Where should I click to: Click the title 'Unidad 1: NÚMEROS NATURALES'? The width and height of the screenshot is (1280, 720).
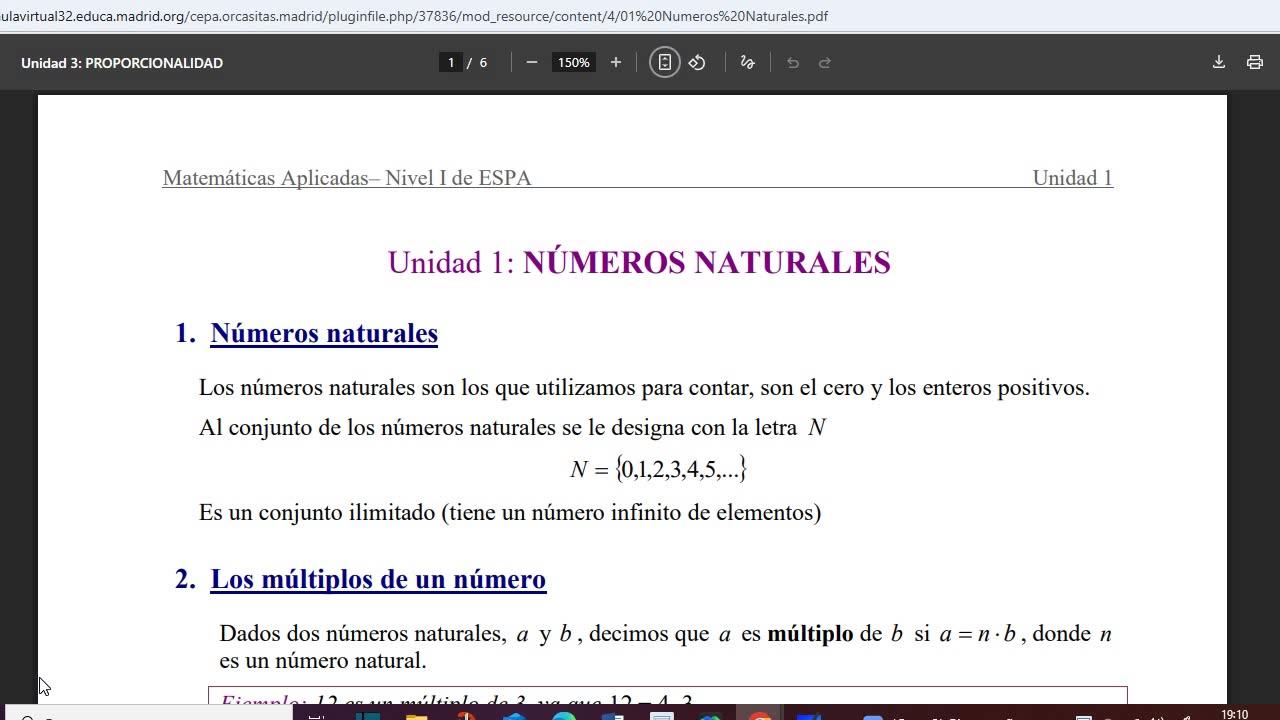(x=639, y=262)
